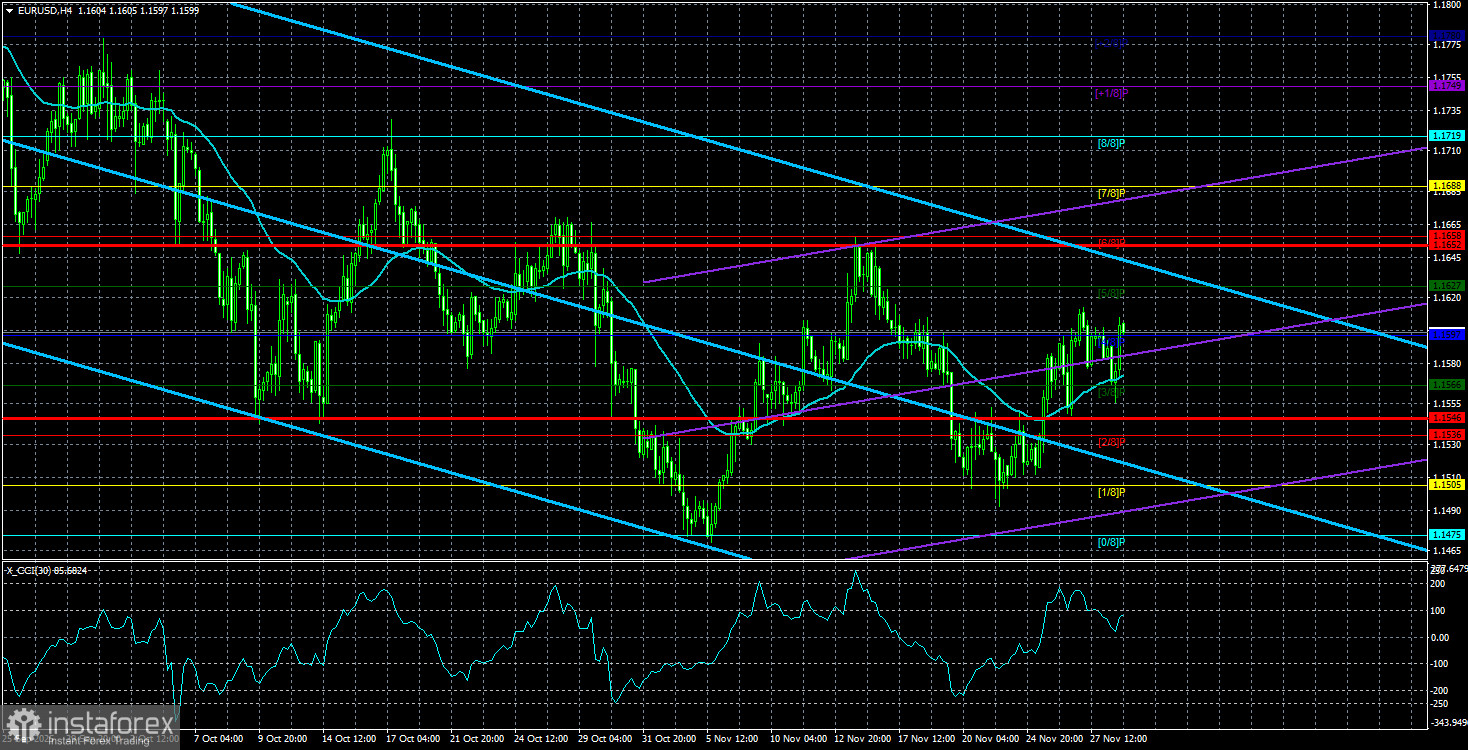1468x750 pixels.
Task: Click the yellow 1.1688 price tag
Action: pyautogui.click(x=1447, y=183)
